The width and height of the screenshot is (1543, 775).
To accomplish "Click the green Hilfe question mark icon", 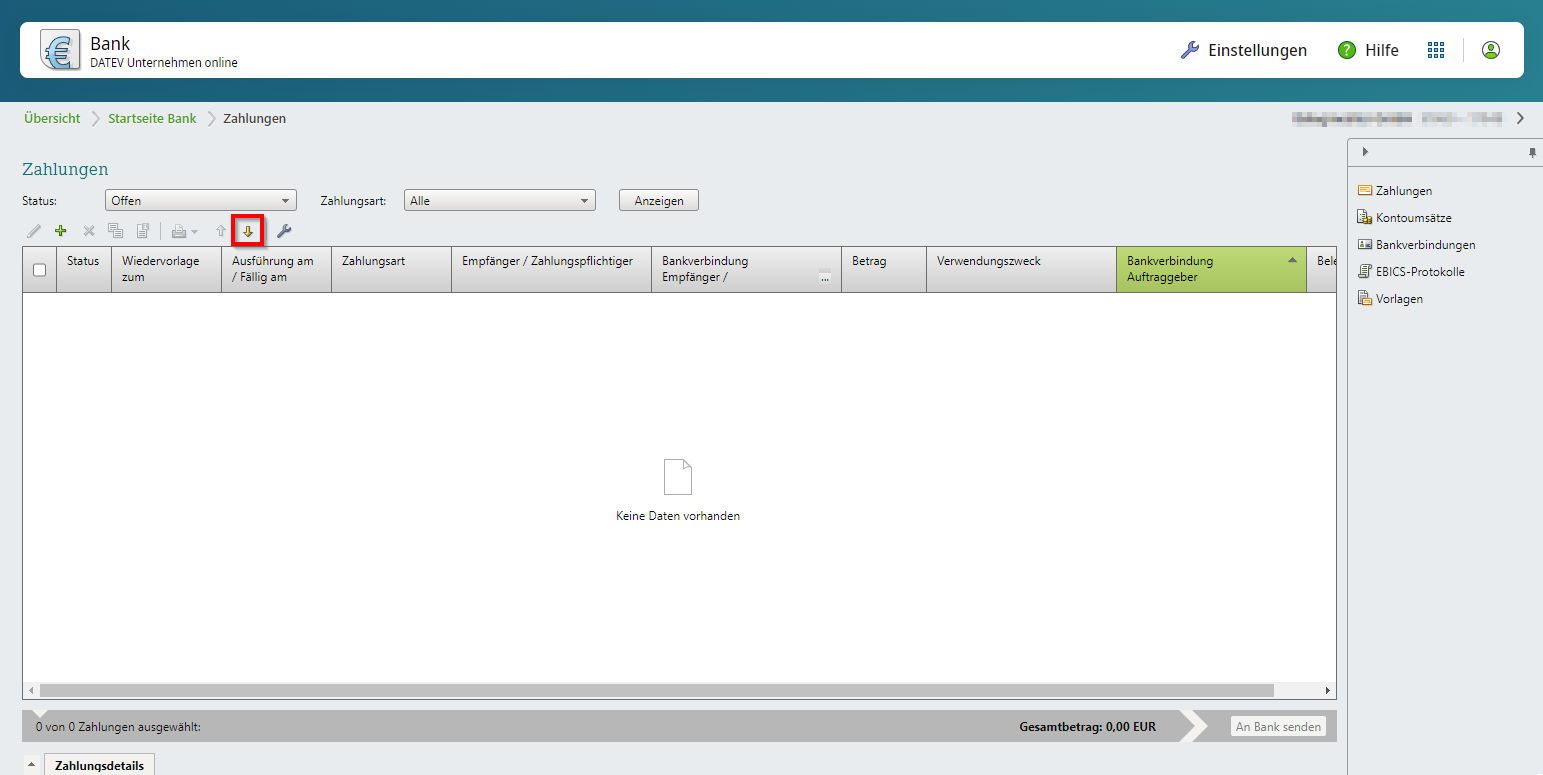I will [x=1347, y=50].
